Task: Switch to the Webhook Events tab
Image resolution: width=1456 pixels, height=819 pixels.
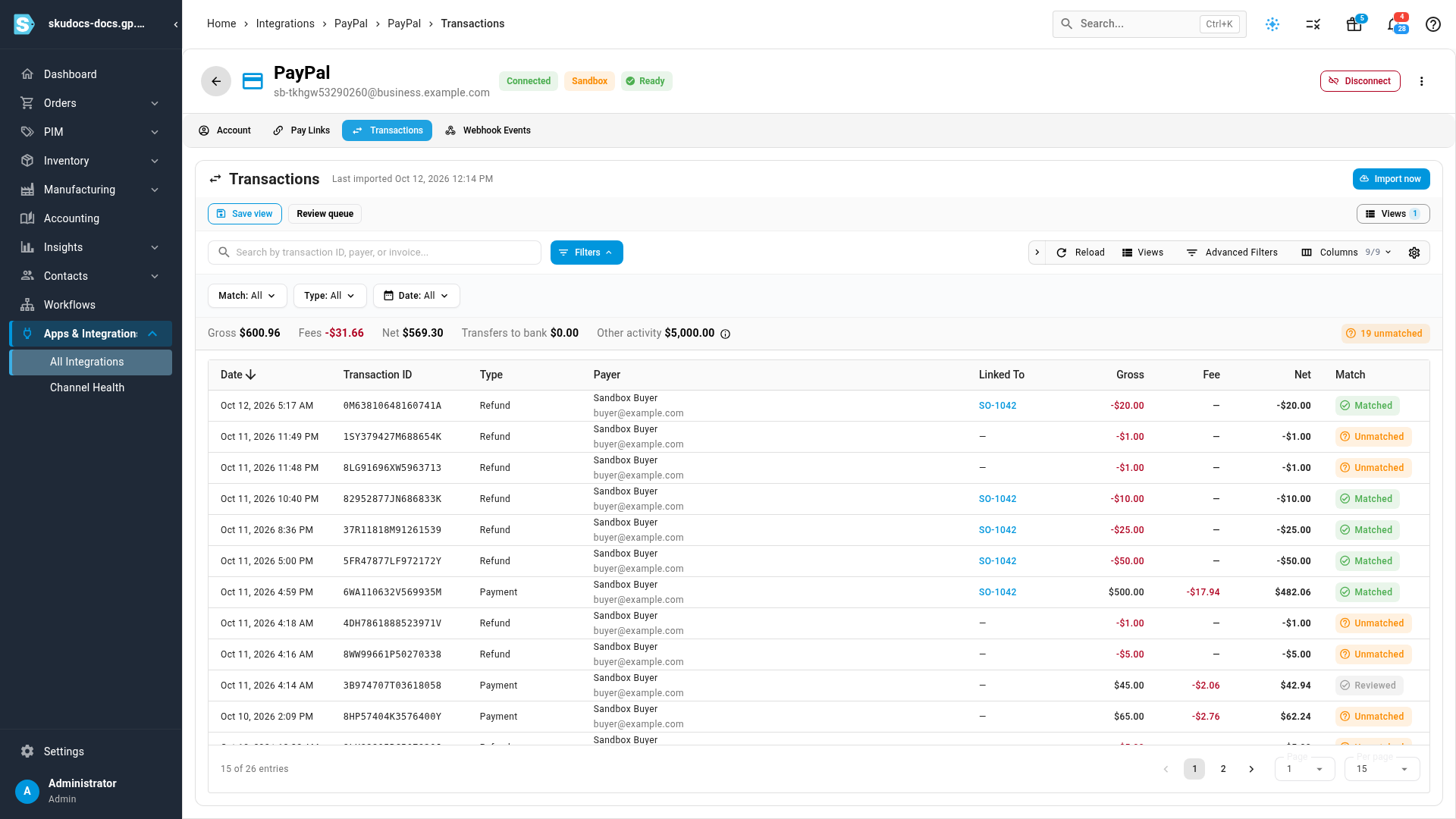Action: point(488,130)
